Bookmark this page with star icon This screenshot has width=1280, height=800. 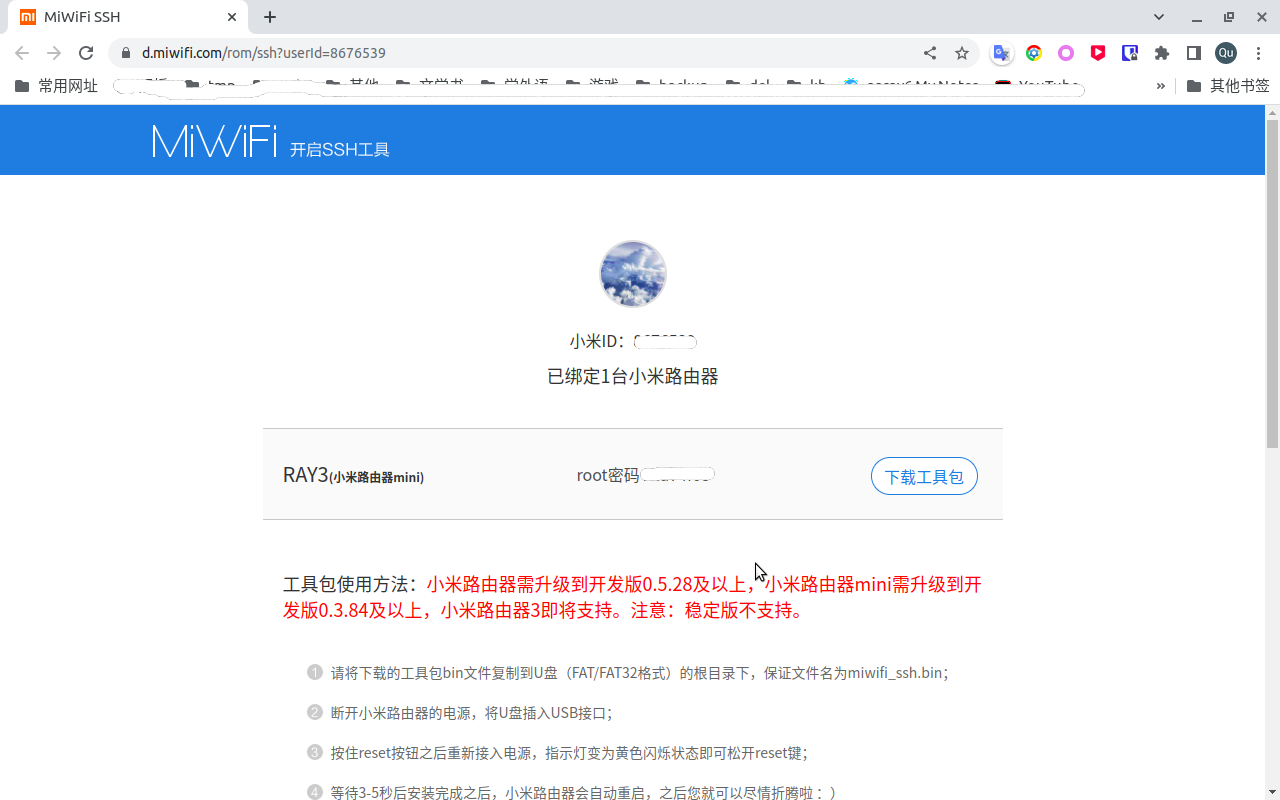coord(962,53)
